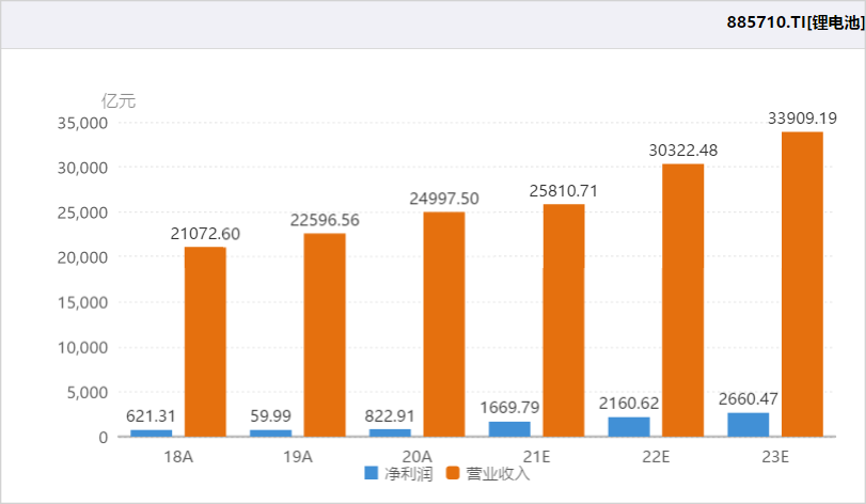This screenshot has width=866, height=504.
Task: Click the 33909.19 data label
Action: [x=802, y=117]
